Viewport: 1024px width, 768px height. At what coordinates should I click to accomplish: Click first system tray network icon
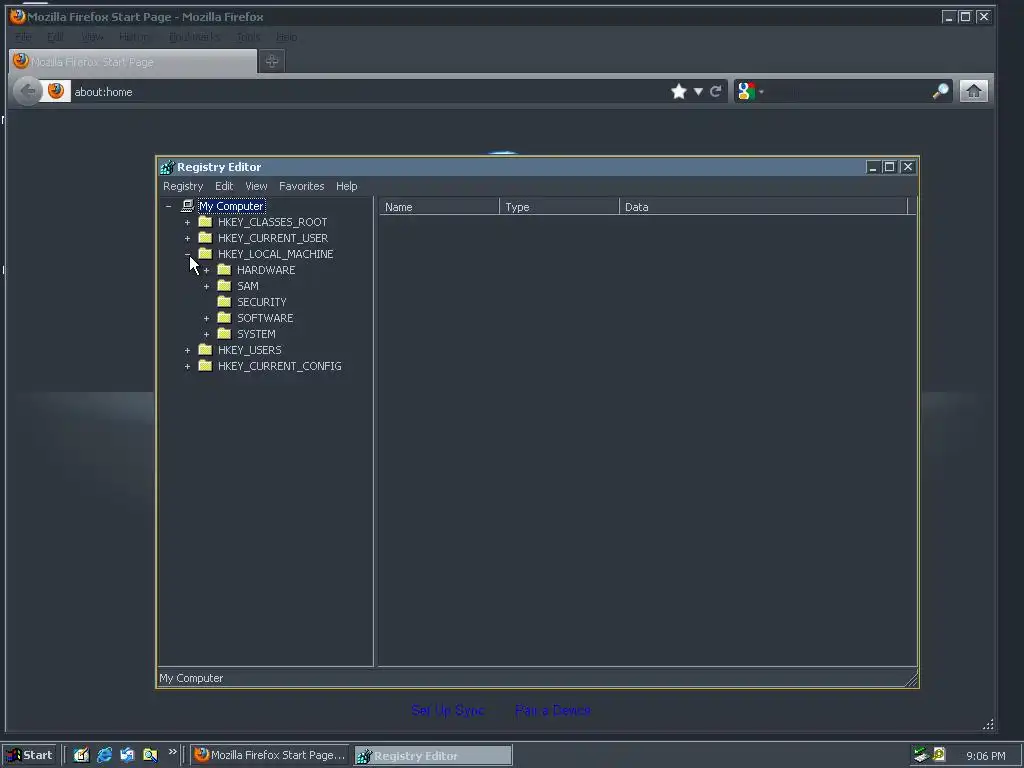tap(921, 755)
